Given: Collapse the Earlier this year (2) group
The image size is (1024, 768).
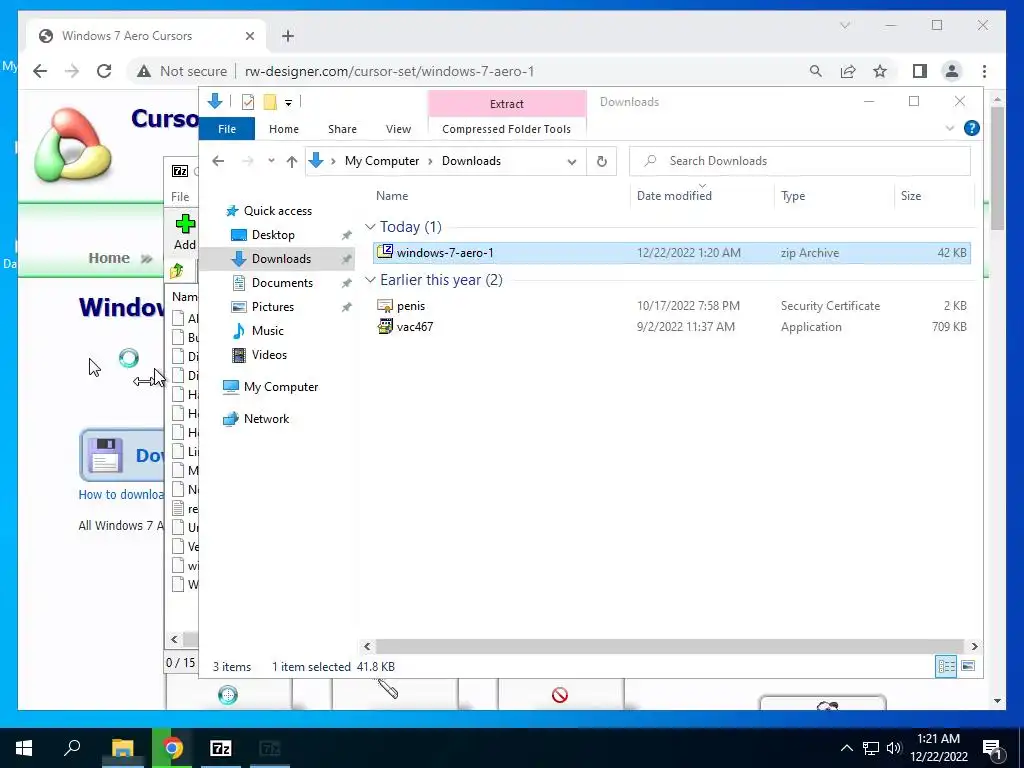Looking at the screenshot, I should (370, 280).
